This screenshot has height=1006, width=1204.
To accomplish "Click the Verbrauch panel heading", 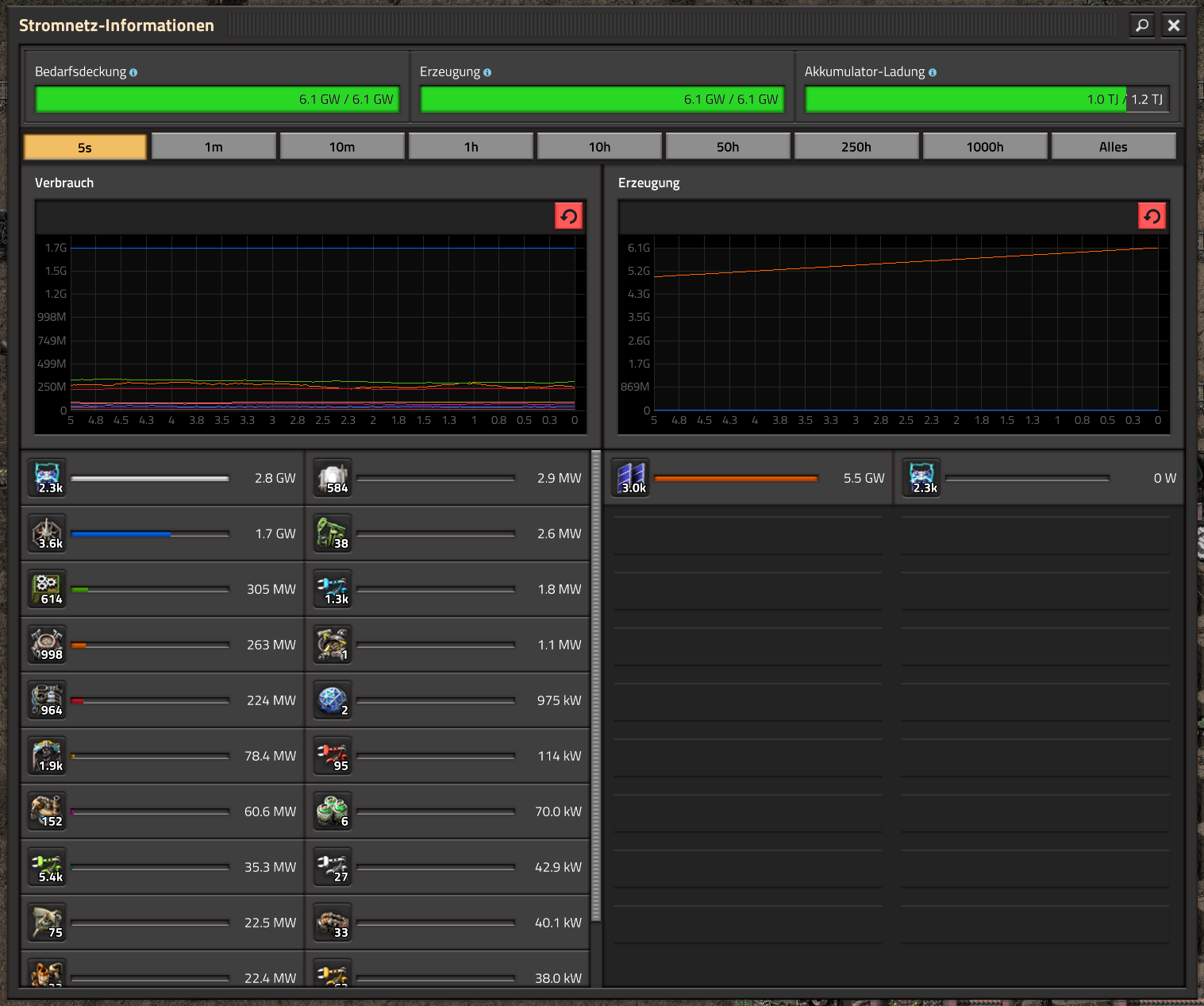I will pos(64,183).
